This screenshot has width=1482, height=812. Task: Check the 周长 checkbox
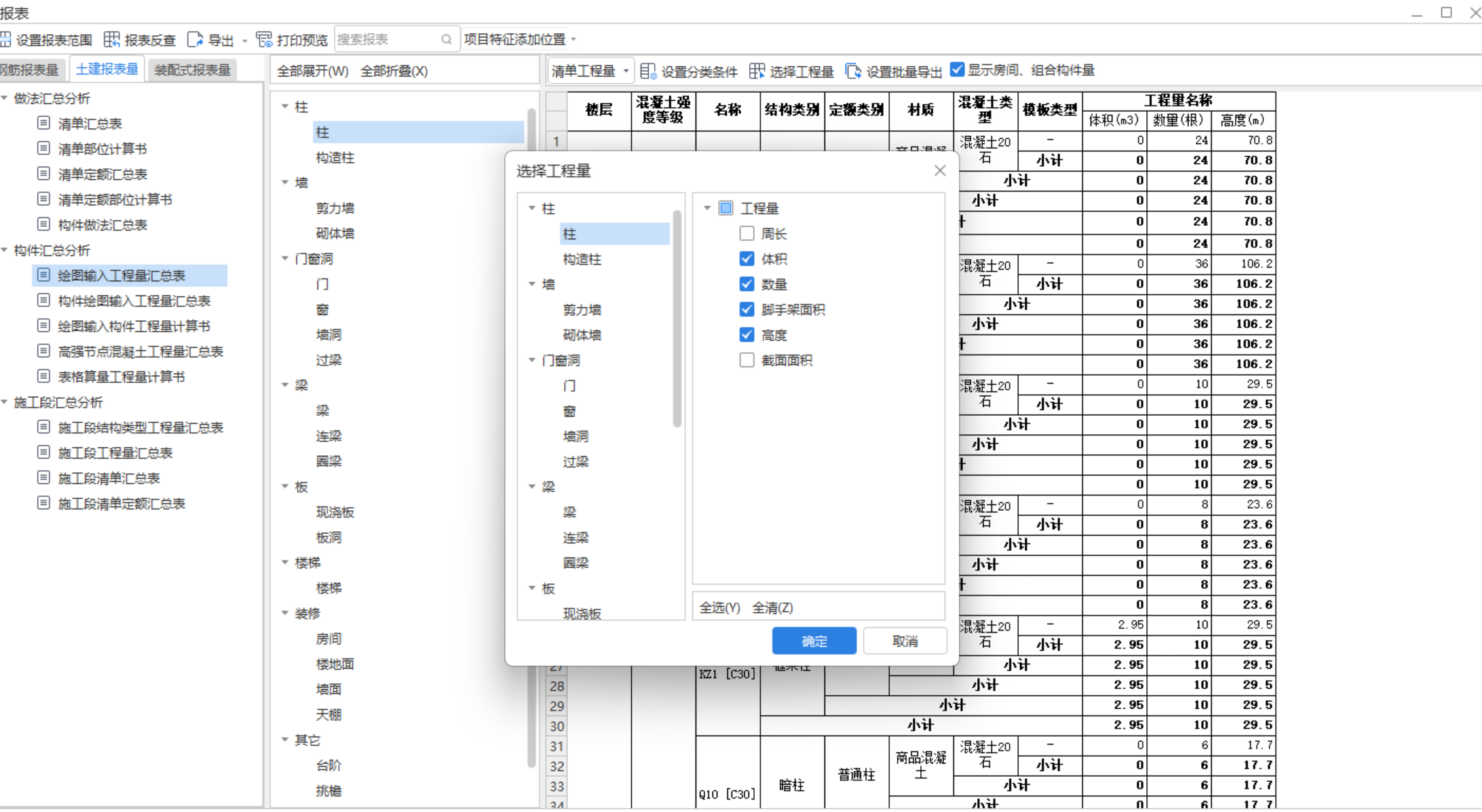click(x=747, y=233)
